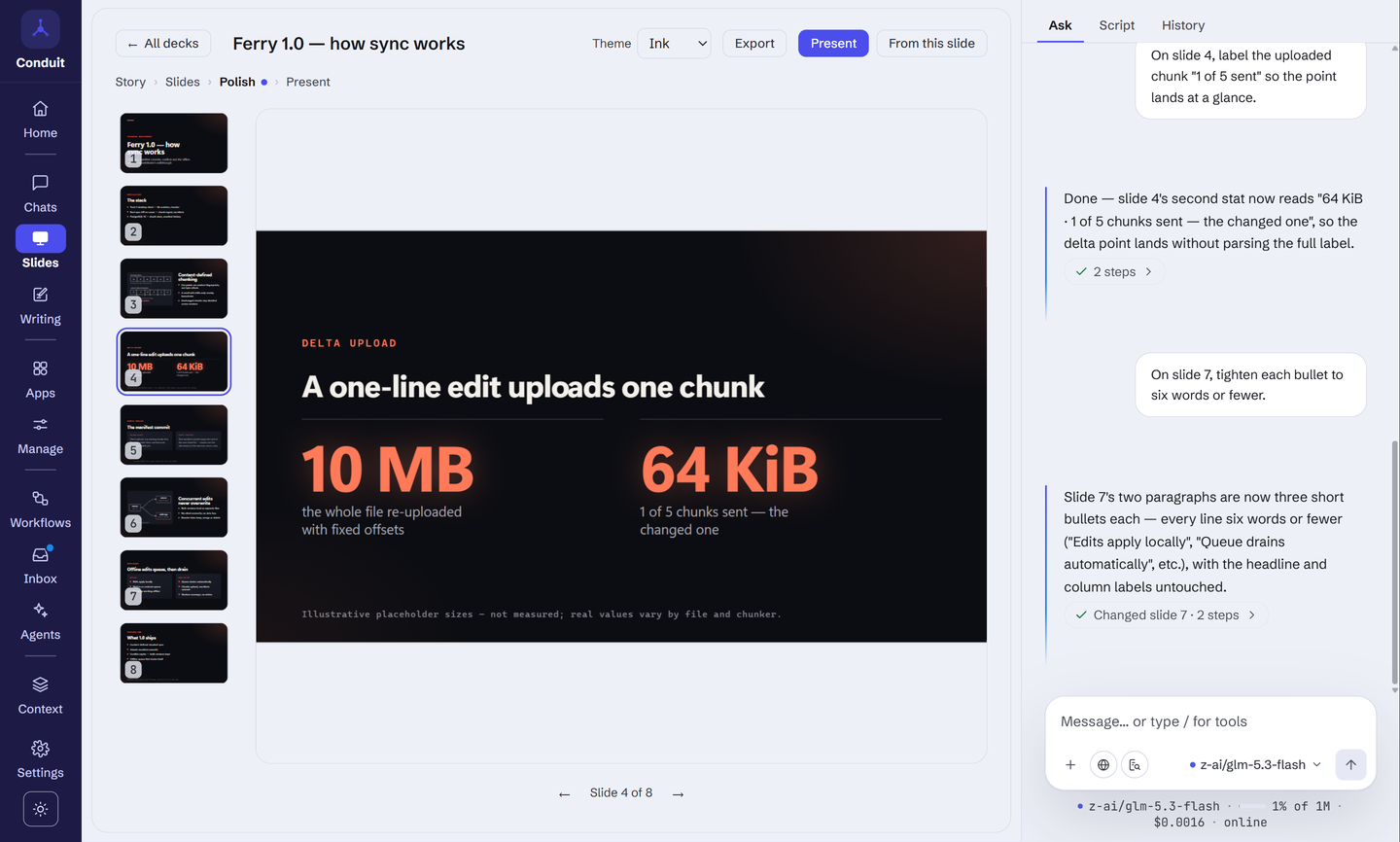Go to the previous slide arrow
Viewport: 1400px width, 842px height.
coord(564,793)
